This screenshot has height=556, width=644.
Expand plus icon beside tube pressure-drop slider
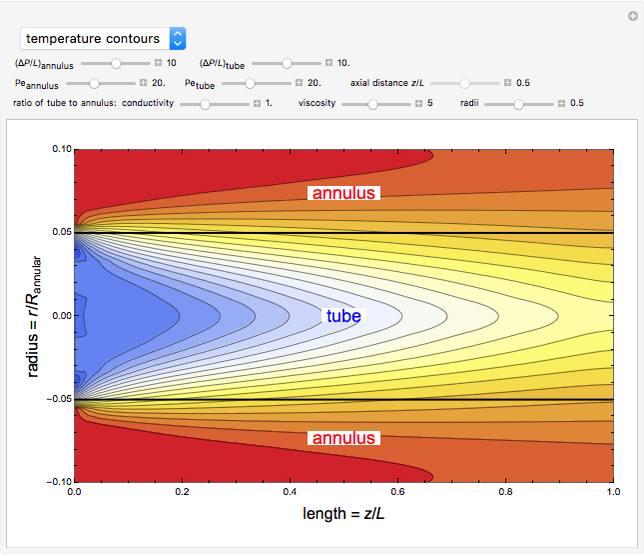coord(329,63)
